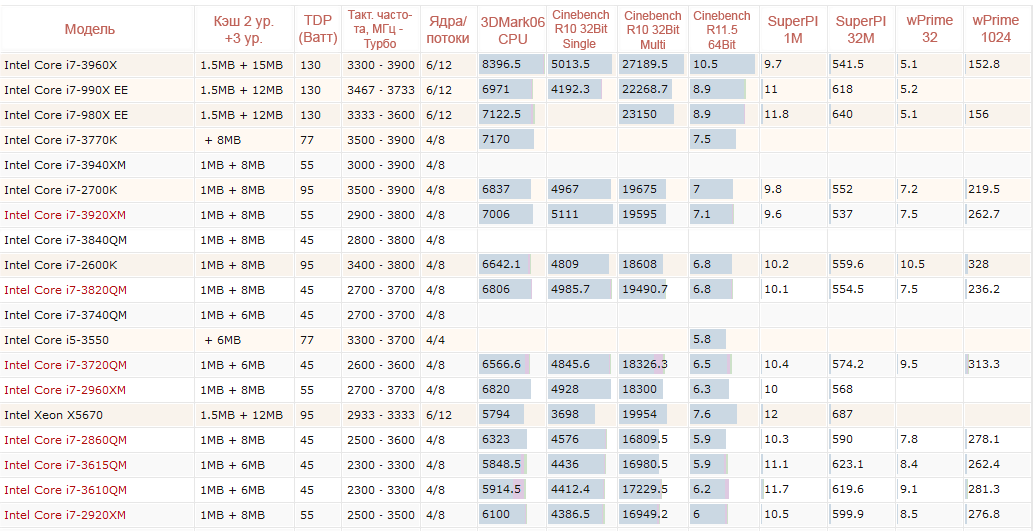Sort by the Модель column header
The width and height of the screenshot is (1036, 531).
pyautogui.click(x=90, y=30)
